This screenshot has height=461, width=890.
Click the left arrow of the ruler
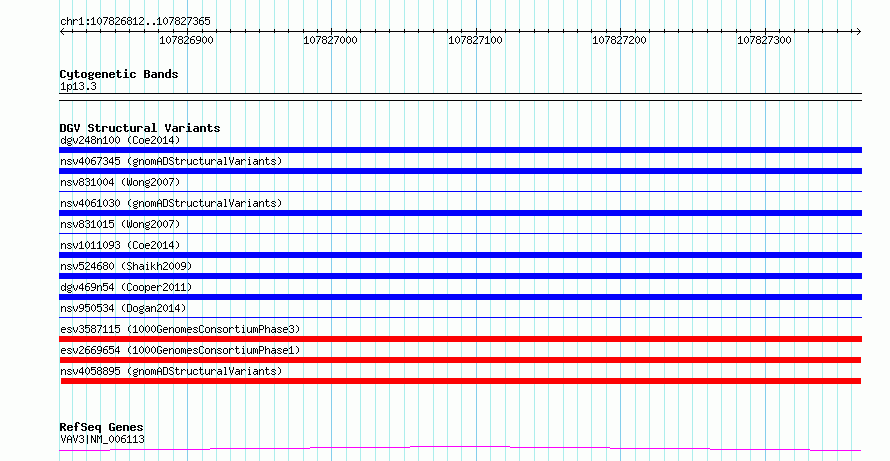(62, 32)
